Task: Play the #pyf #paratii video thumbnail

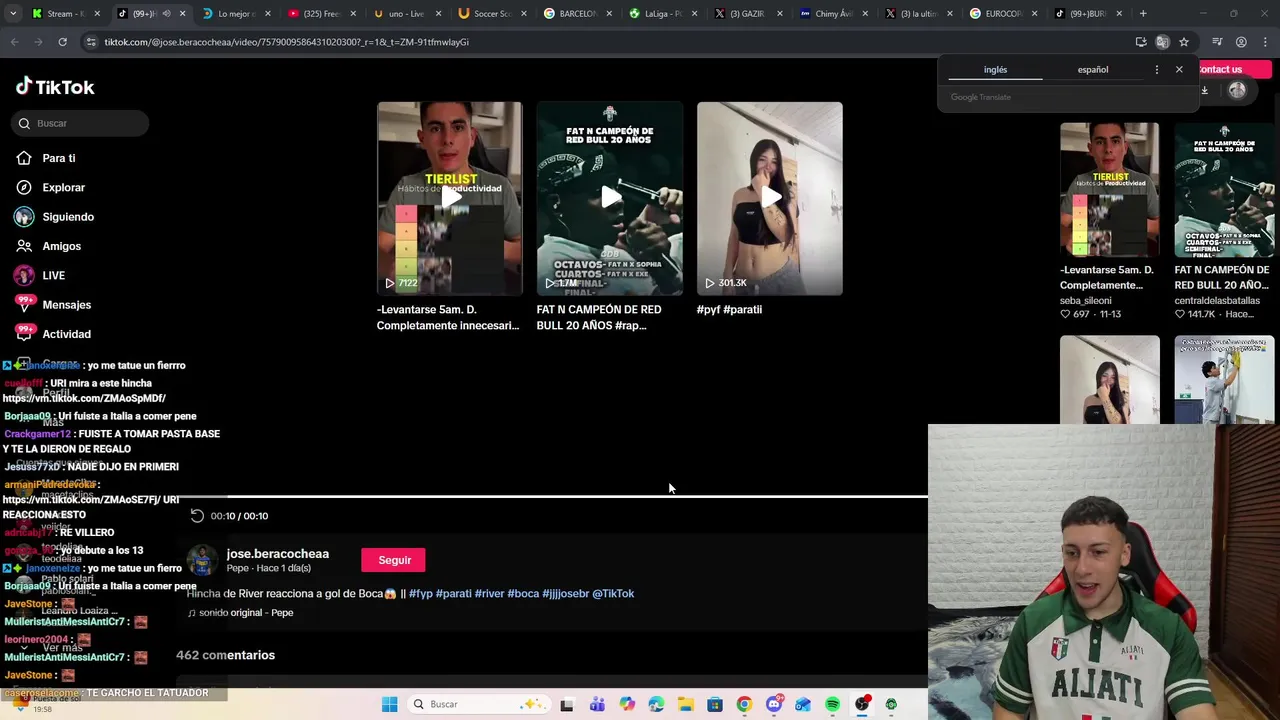Action: (x=770, y=198)
